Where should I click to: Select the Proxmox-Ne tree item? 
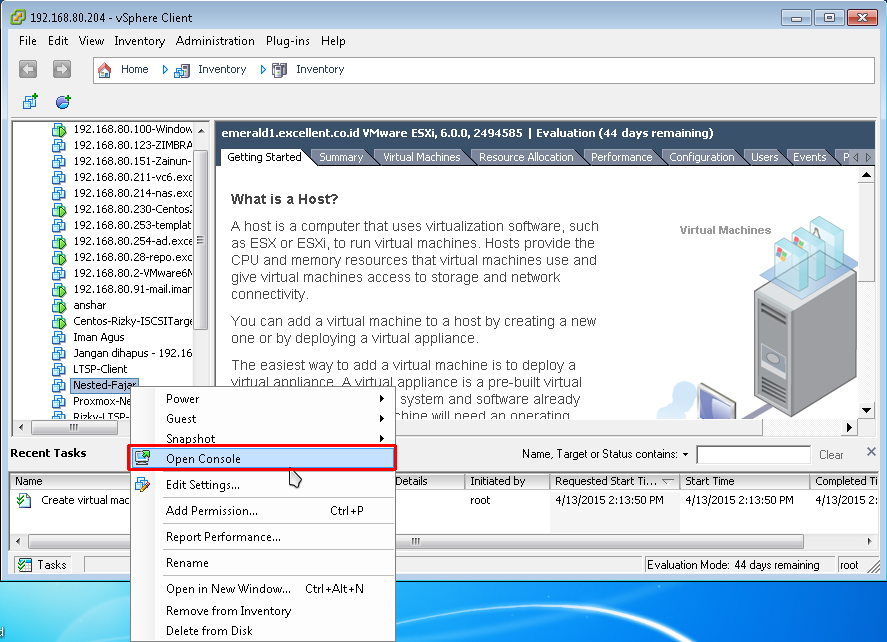pos(102,401)
